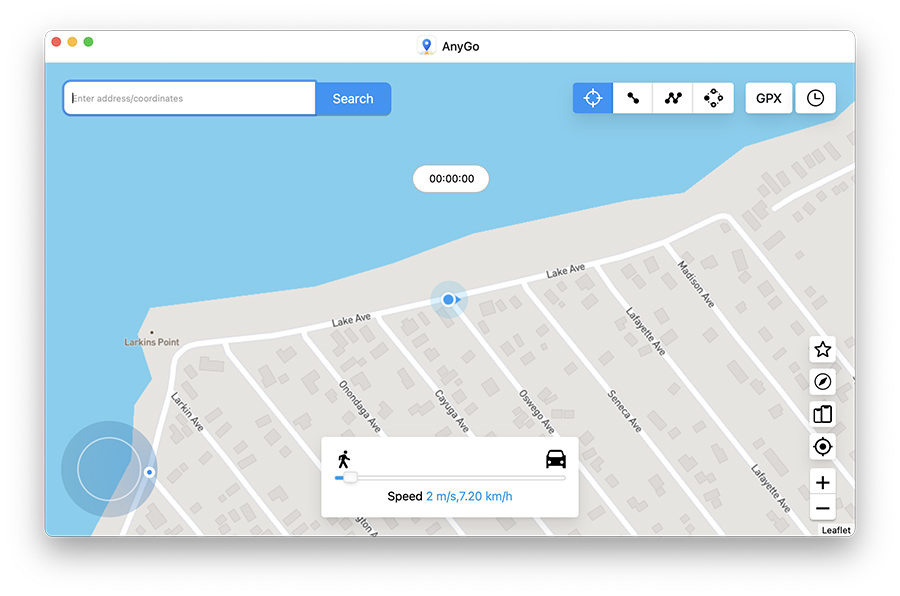Click the Search button

point(352,98)
